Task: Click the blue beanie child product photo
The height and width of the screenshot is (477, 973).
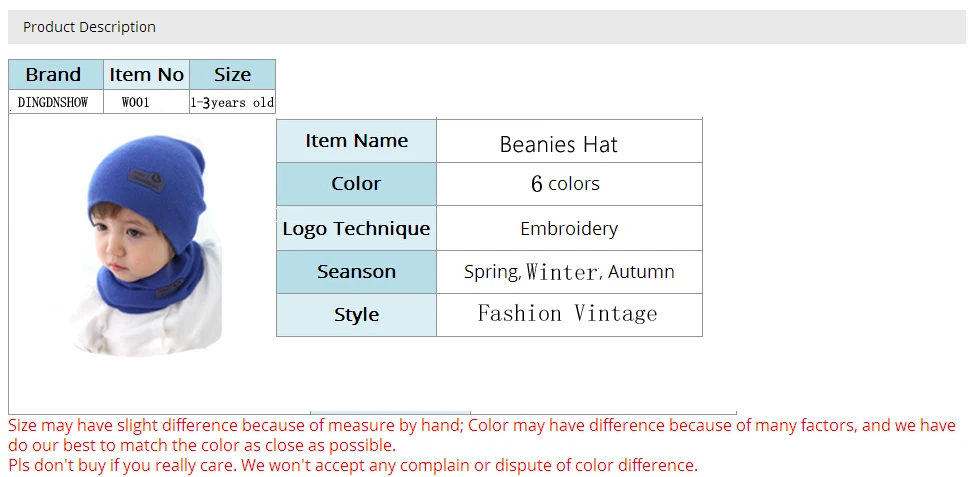Action: (146, 246)
